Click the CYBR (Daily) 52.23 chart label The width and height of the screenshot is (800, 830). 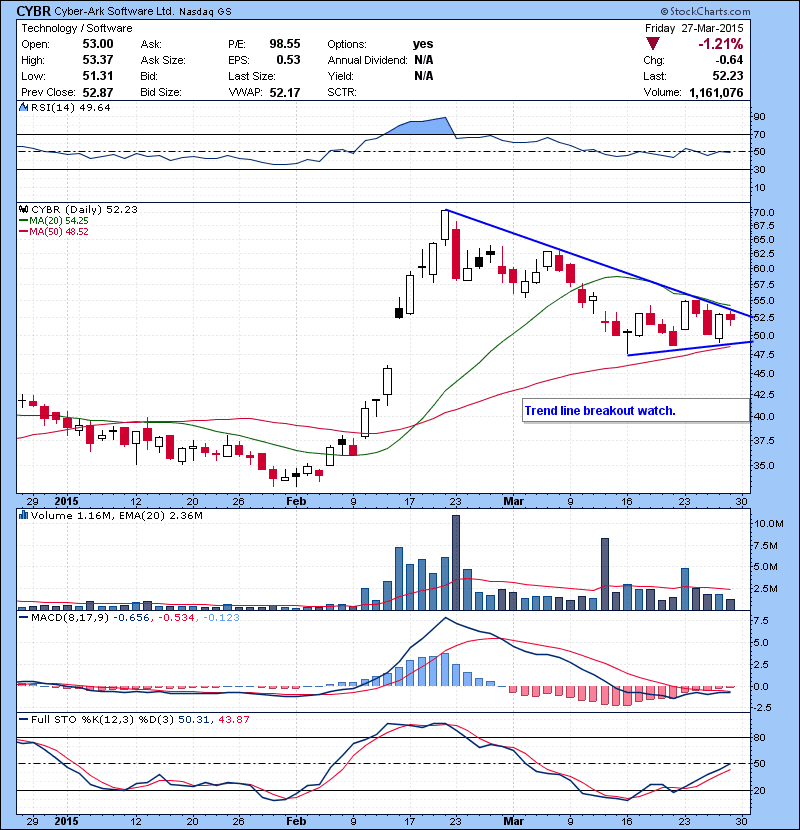[84, 210]
